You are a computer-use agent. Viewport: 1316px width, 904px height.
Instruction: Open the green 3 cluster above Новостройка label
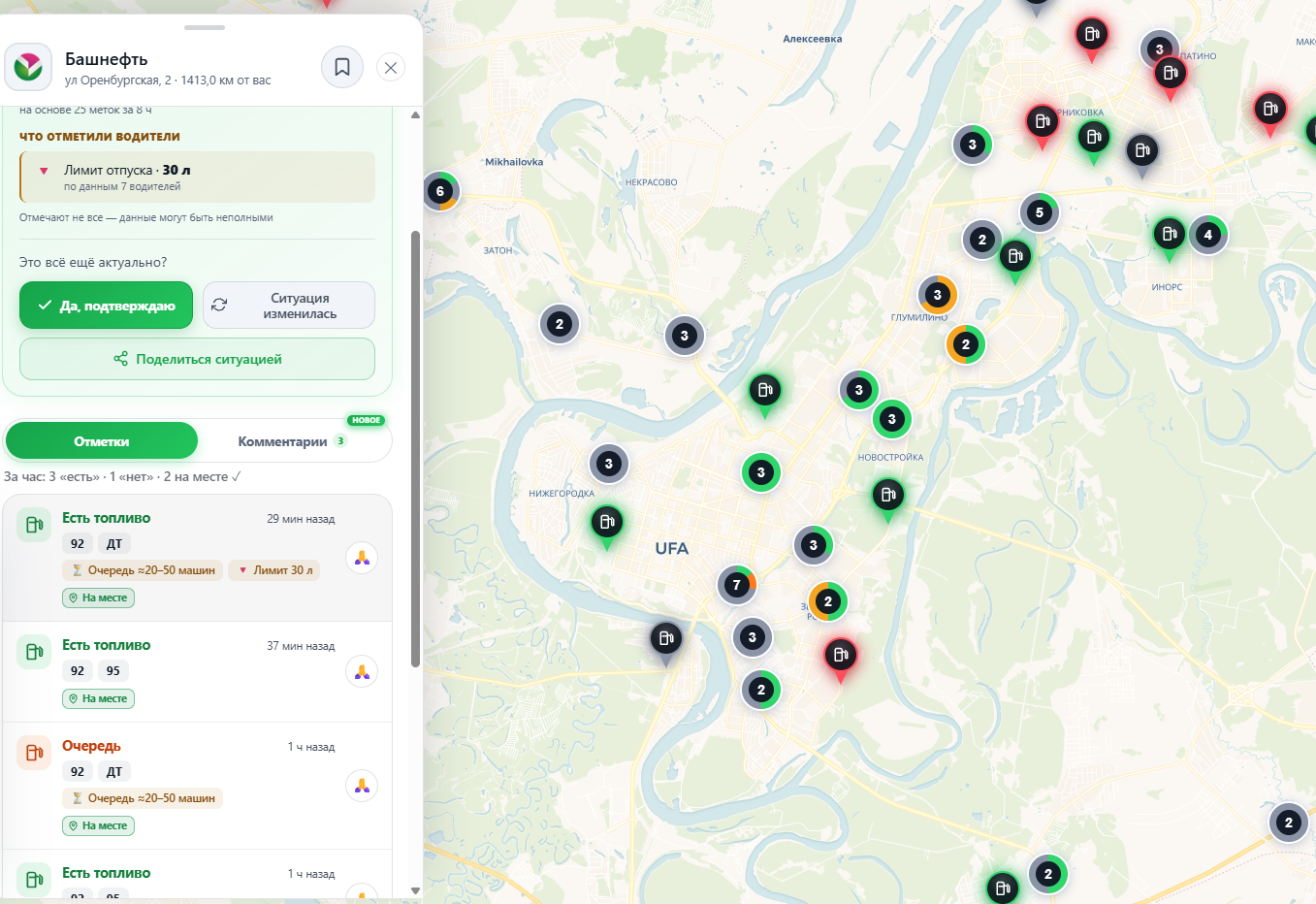(892, 420)
